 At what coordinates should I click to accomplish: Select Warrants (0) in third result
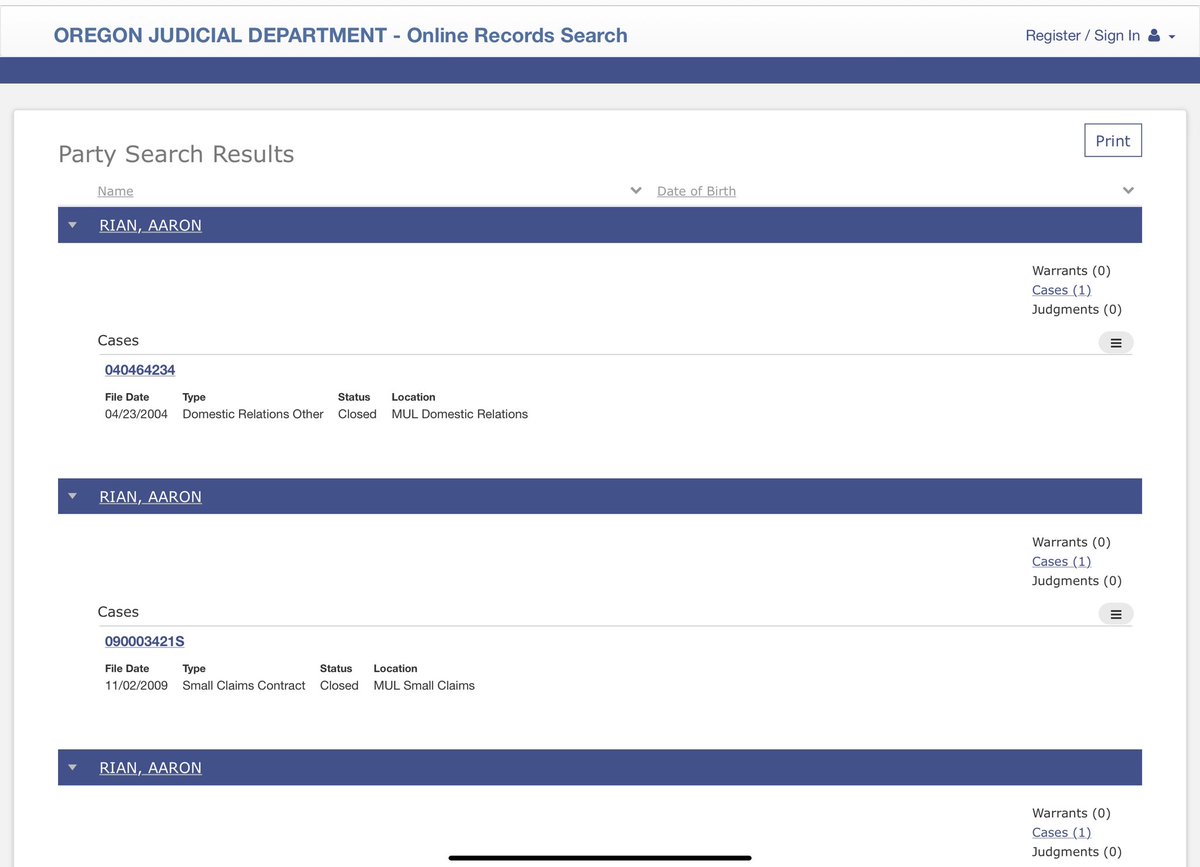[x=1071, y=813]
